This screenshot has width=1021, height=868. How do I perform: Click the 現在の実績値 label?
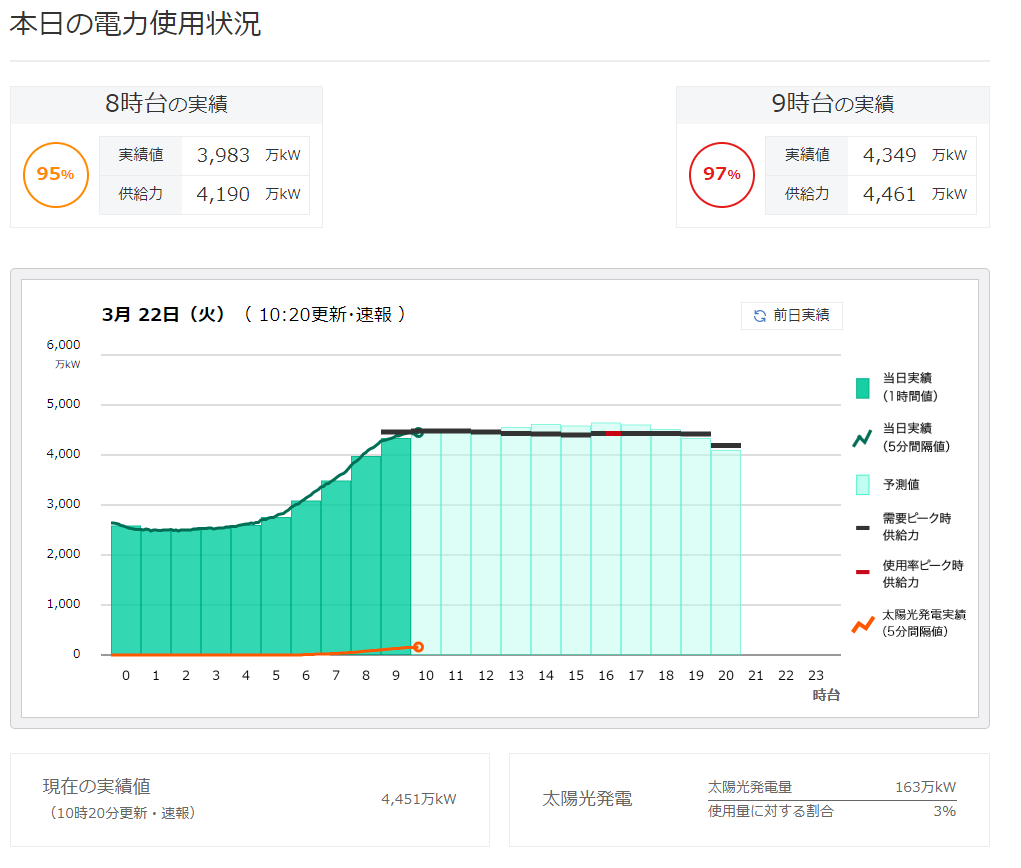pos(96,786)
